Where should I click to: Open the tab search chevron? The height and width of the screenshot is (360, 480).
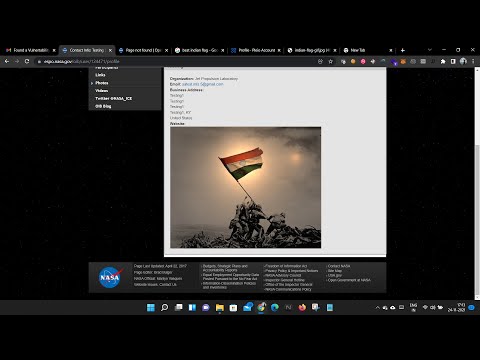430,50
